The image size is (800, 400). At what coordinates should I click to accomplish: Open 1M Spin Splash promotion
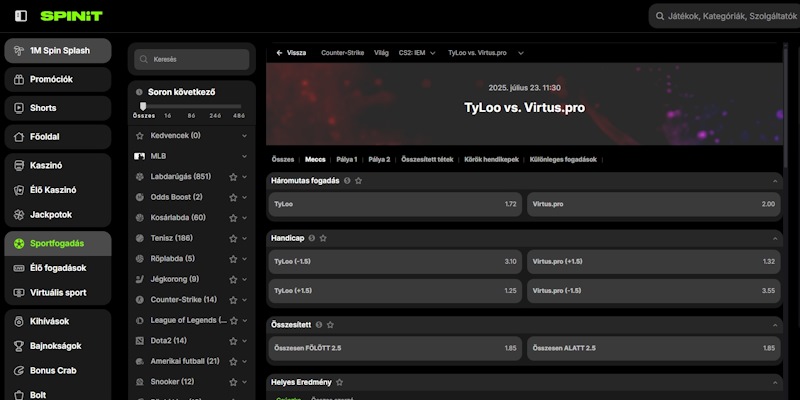click(58, 51)
